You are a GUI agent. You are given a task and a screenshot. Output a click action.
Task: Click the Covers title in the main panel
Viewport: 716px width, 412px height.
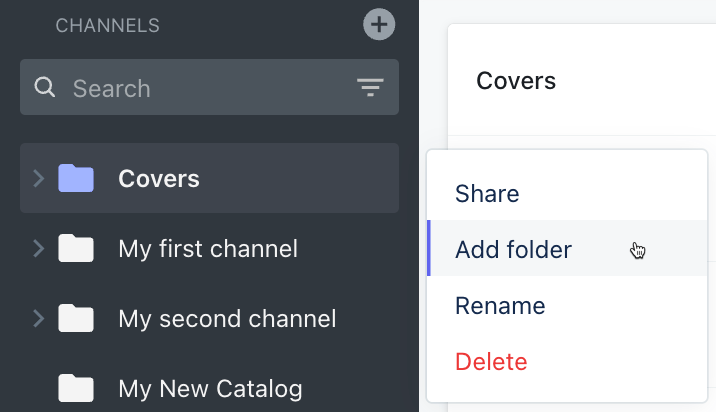coord(516,80)
